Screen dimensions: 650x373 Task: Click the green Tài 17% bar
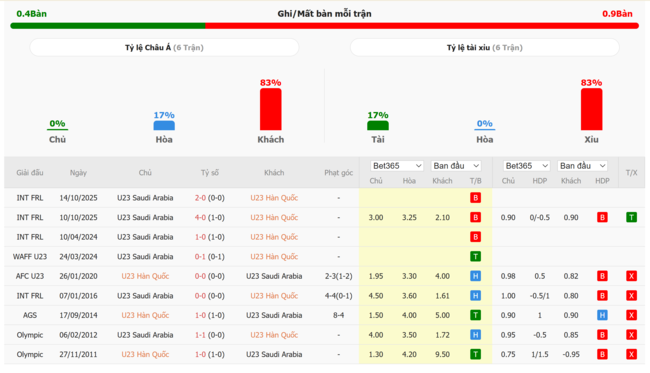[x=378, y=126]
